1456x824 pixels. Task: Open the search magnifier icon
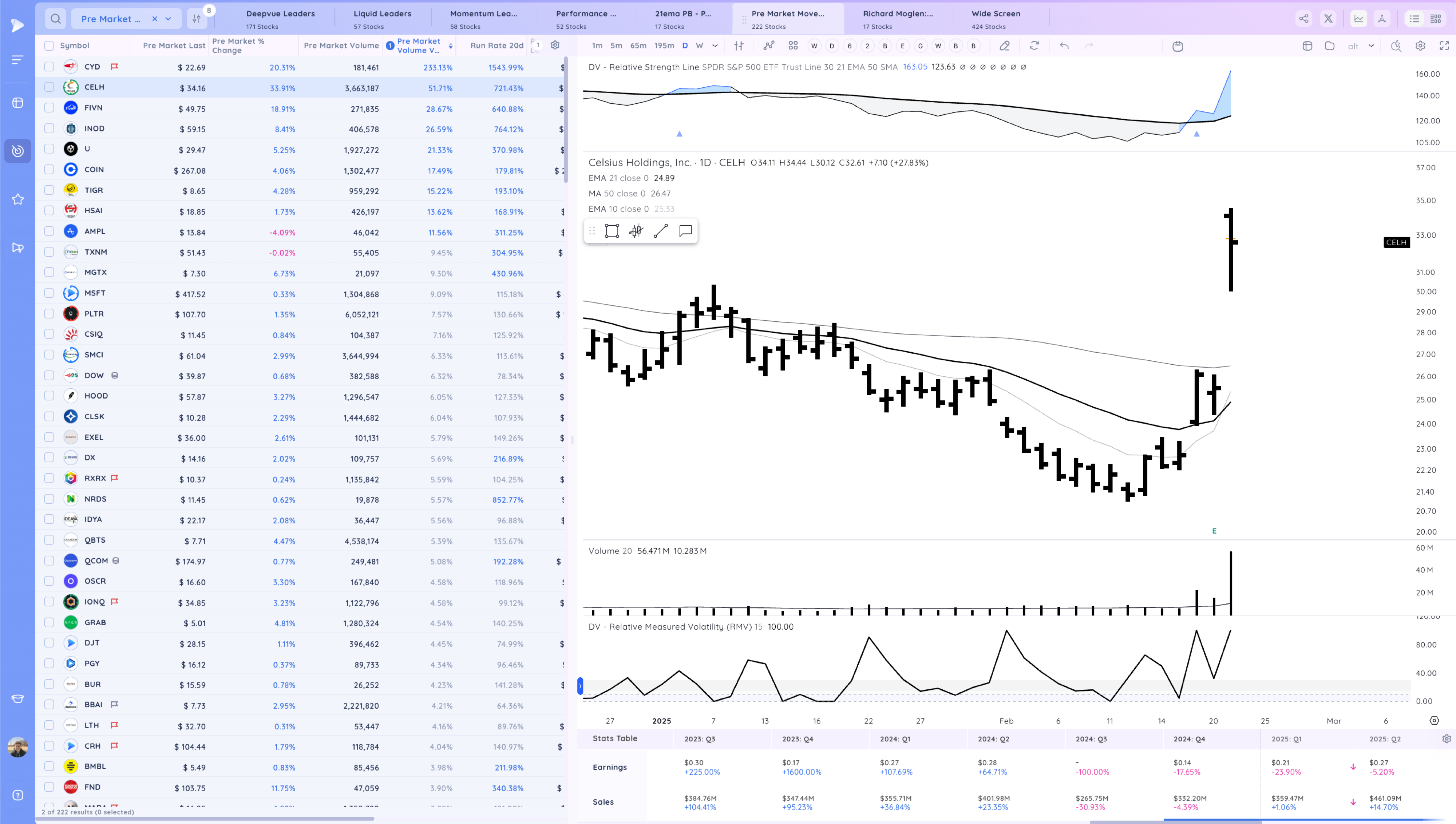click(55, 19)
